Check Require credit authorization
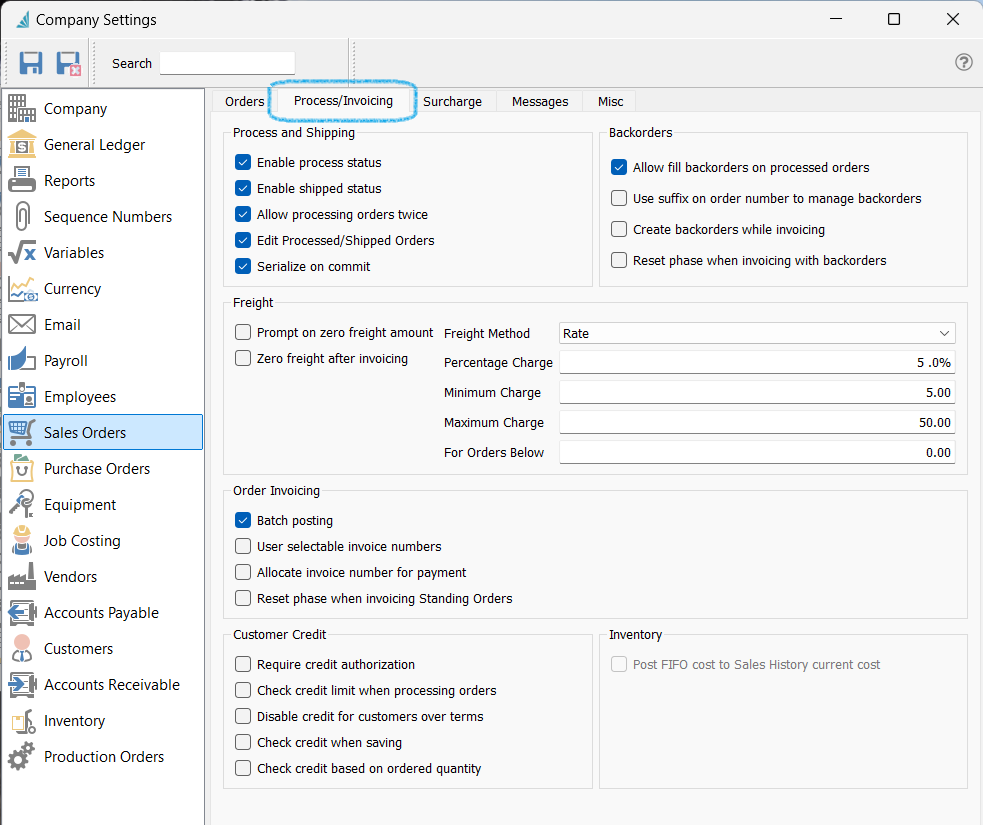This screenshot has width=983, height=825. pos(243,665)
